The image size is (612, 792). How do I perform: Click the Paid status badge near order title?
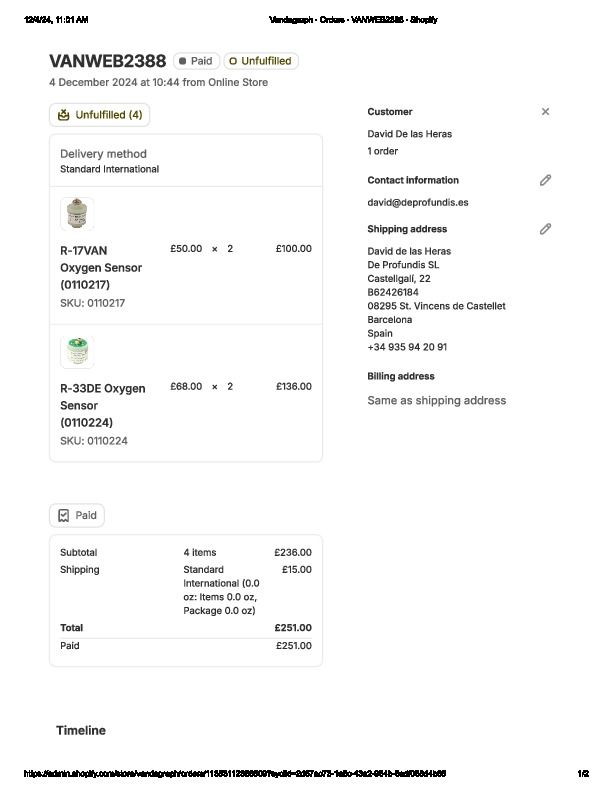(x=196, y=61)
